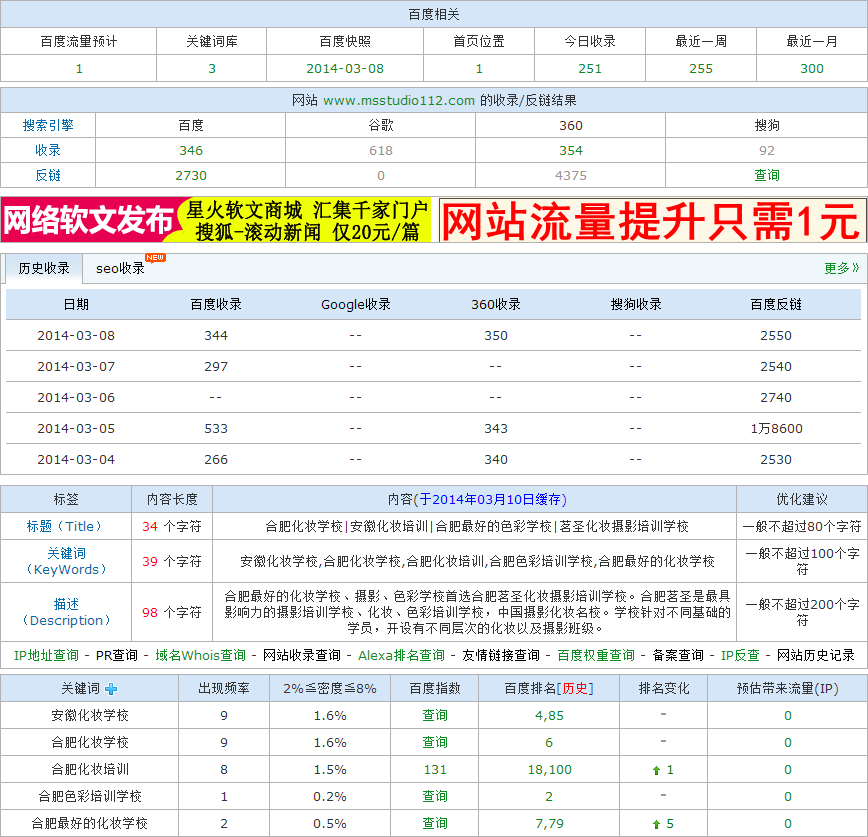Click the 反链 row header link
The width and height of the screenshot is (868, 837).
[x=48, y=175]
